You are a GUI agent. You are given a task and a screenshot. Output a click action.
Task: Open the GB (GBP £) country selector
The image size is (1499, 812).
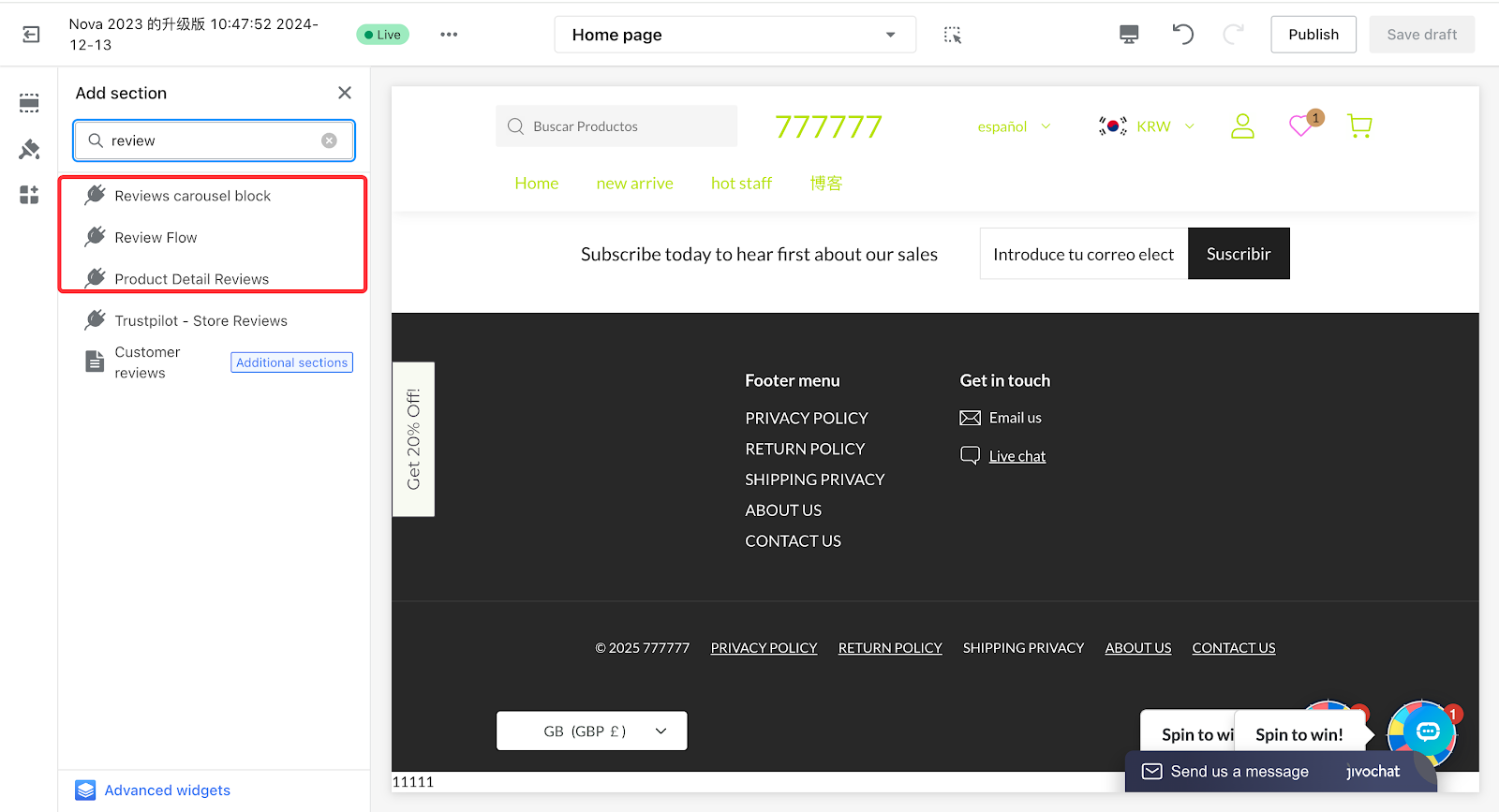[591, 731]
